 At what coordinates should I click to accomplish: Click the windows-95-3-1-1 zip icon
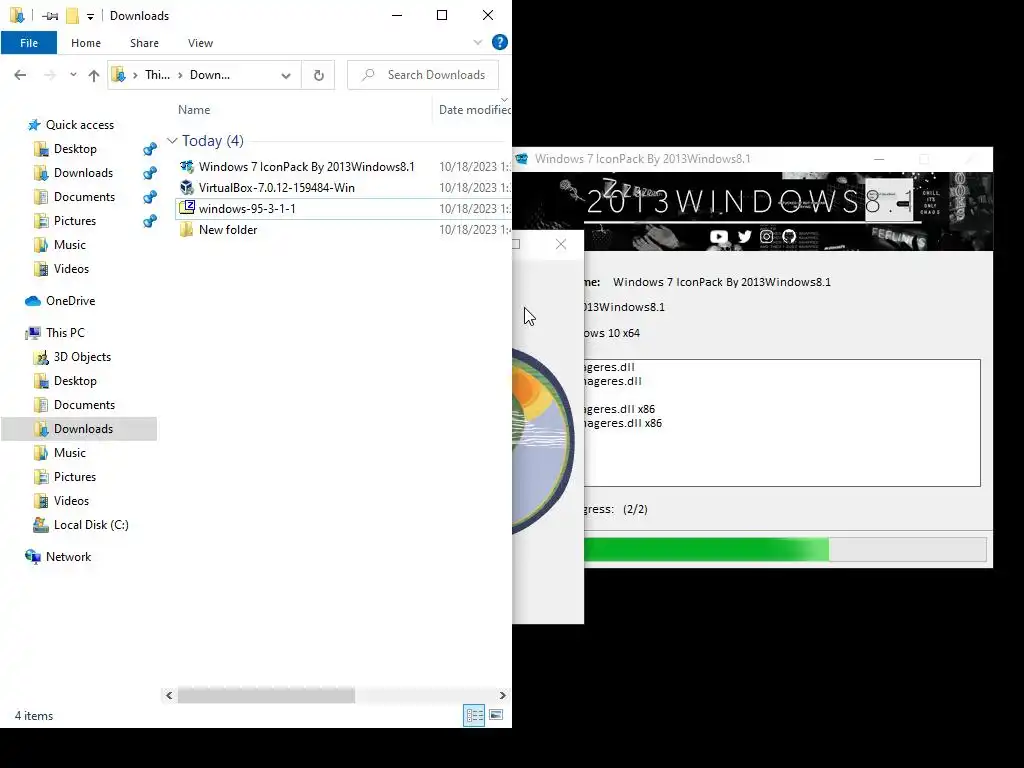point(187,208)
